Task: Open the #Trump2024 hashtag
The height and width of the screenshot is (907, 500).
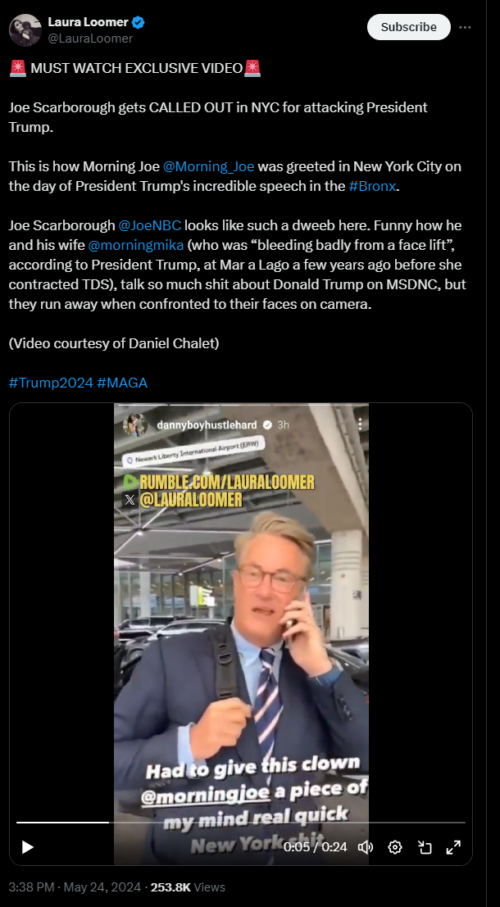Action: 51,382
